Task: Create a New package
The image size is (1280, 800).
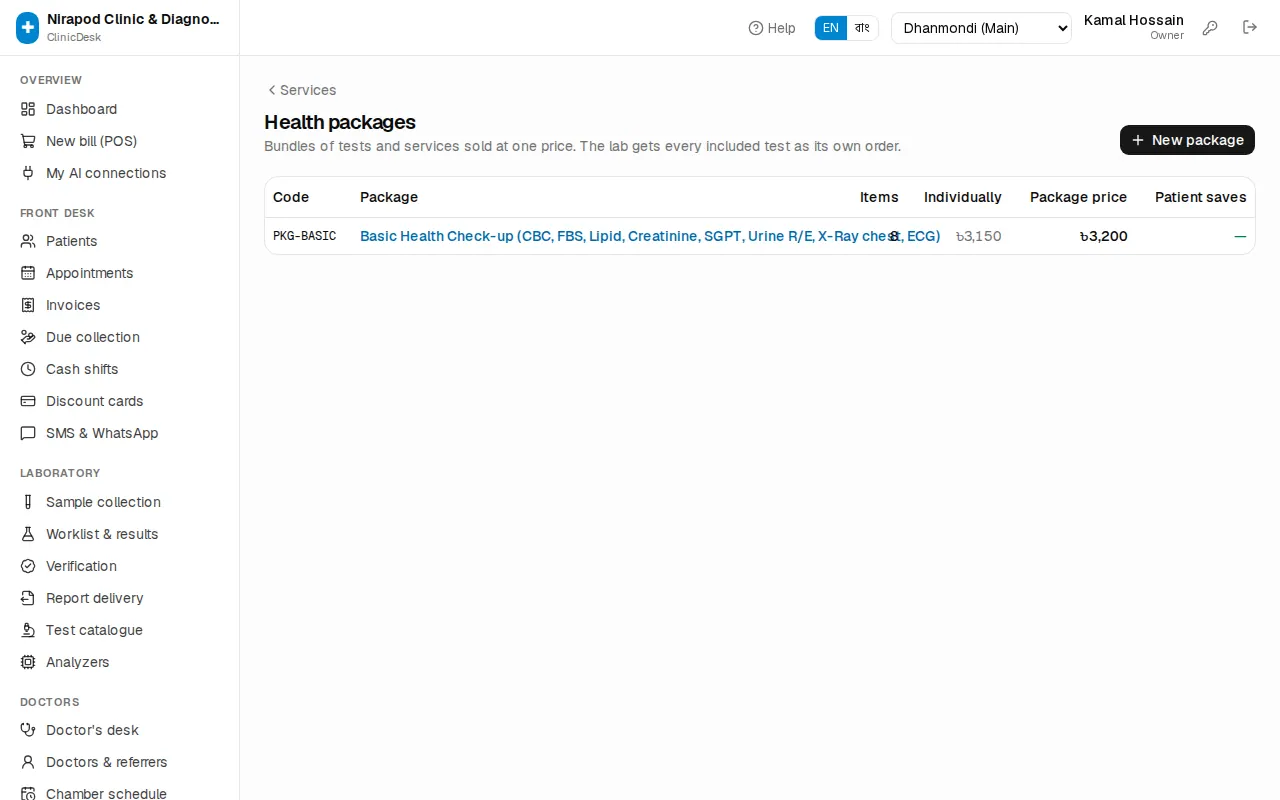Action: point(1187,140)
